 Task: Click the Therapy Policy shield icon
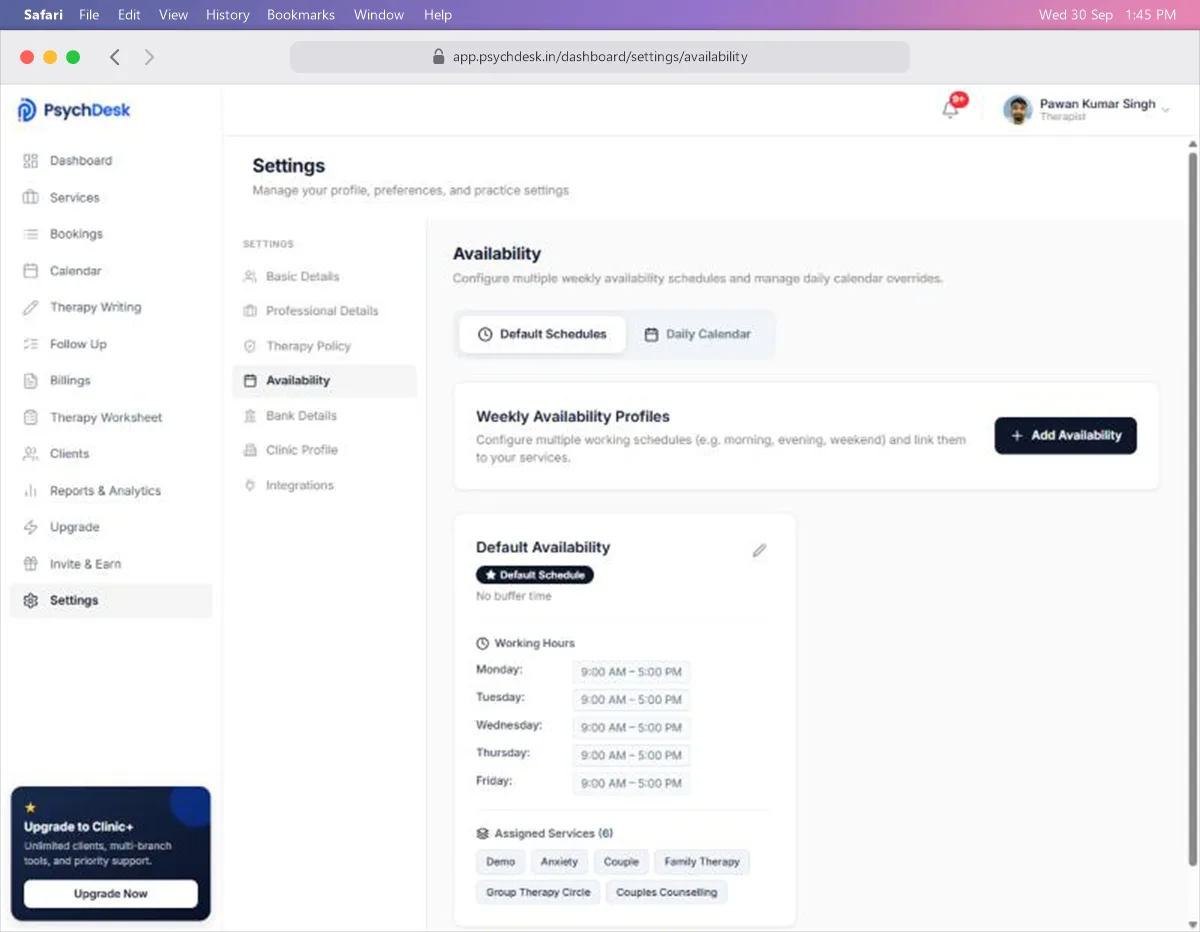pos(250,346)
